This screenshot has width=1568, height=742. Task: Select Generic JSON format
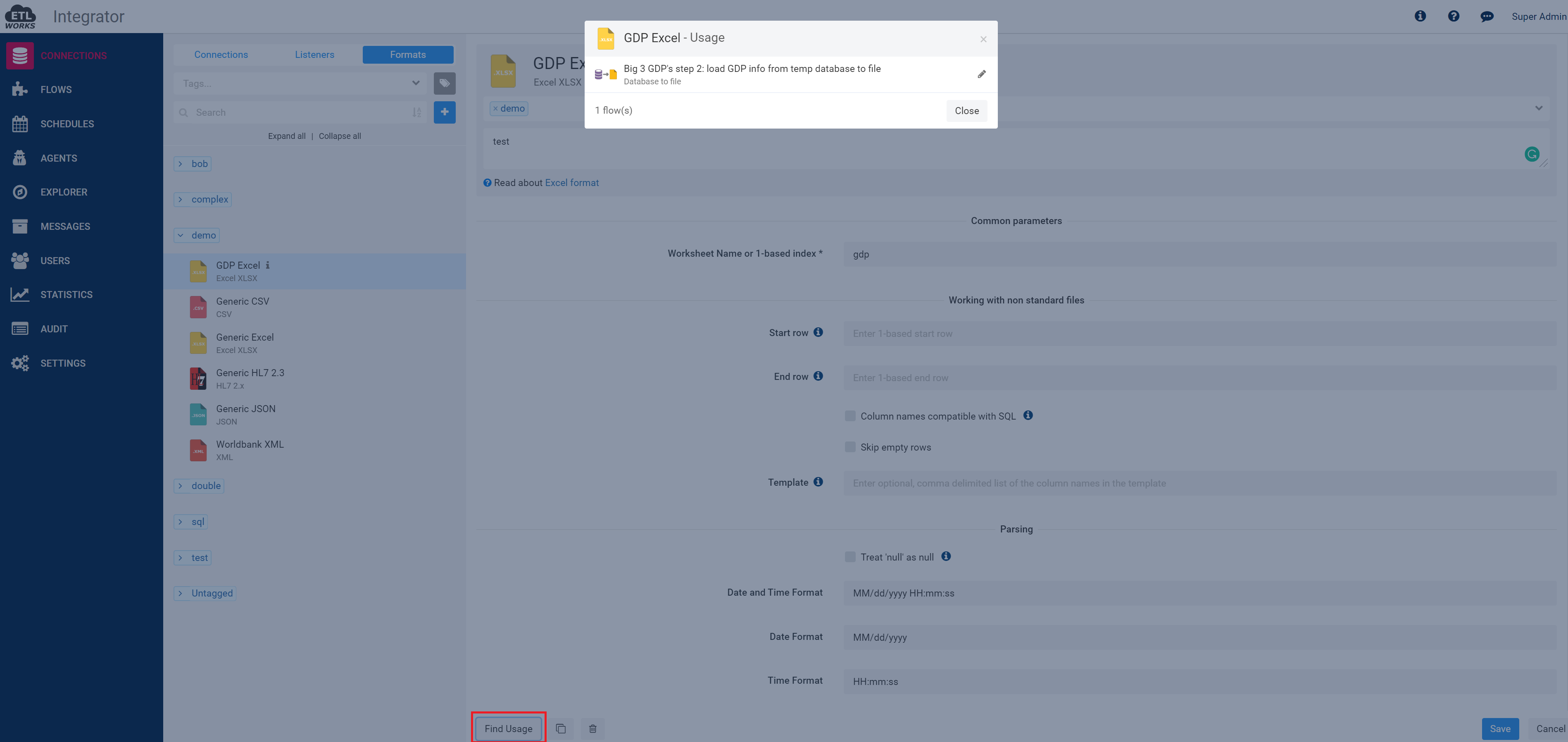(x=315, y=415)
